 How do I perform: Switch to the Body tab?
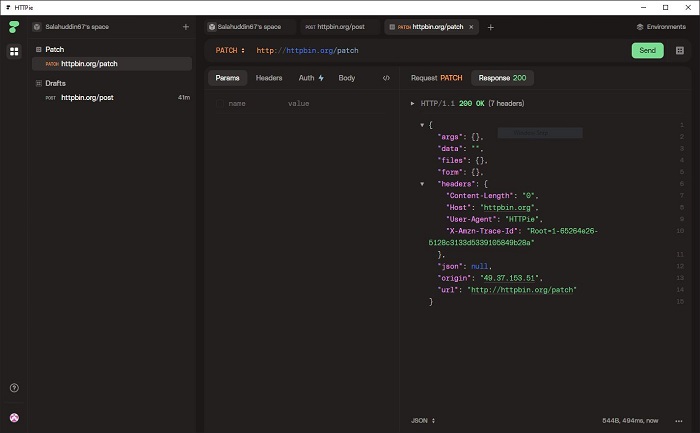coord(346,78)
